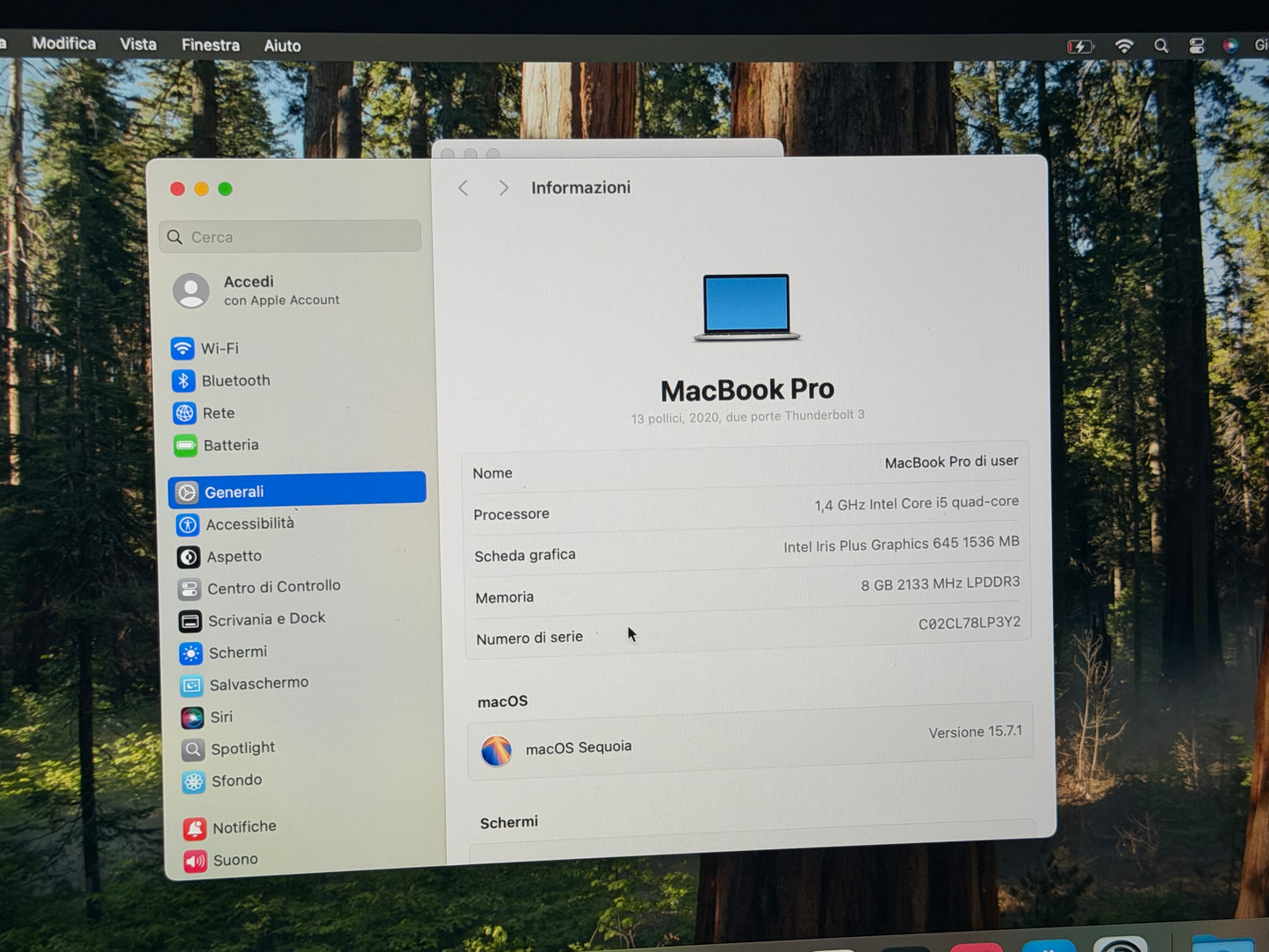Click the Siri icon in menu bar

(1230, 47)
